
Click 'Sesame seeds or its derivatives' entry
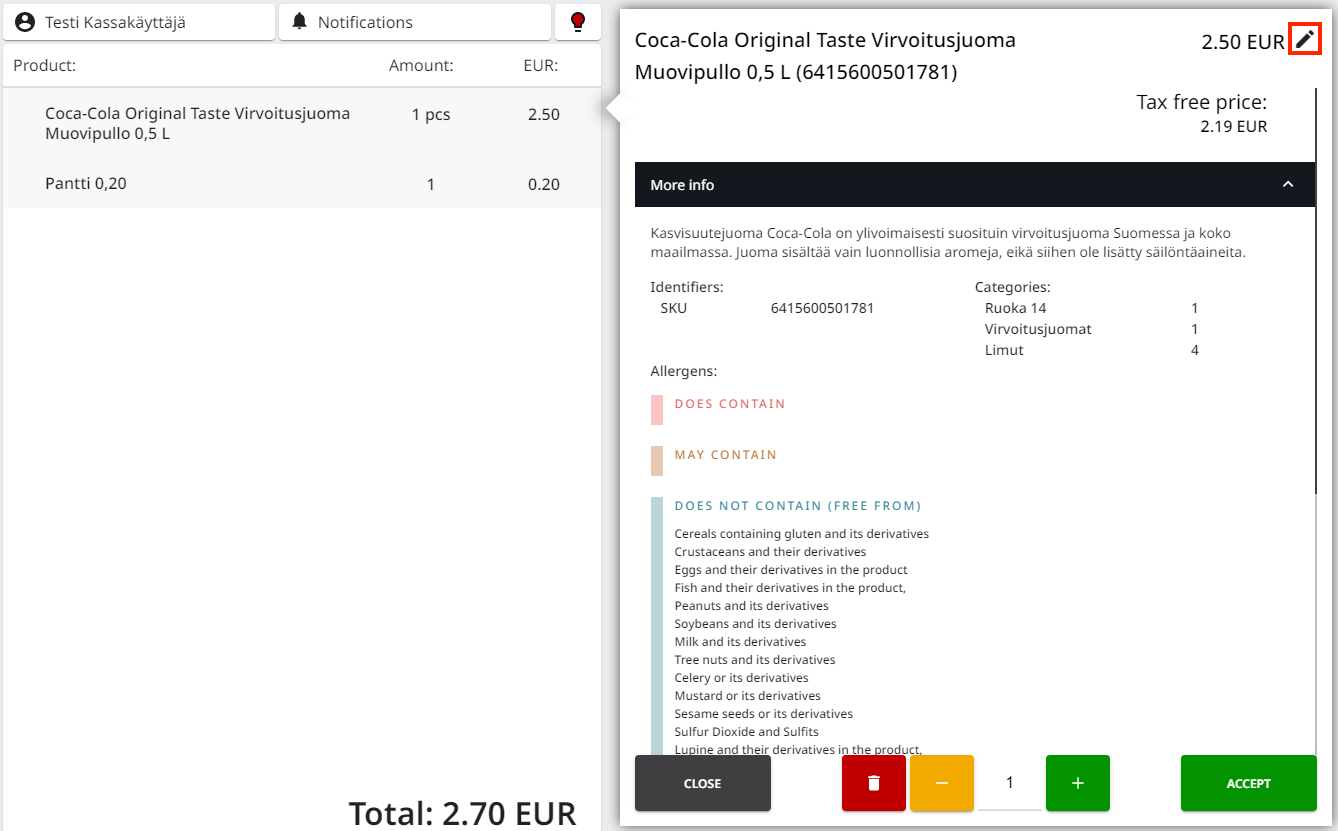(x=764, y=714)
